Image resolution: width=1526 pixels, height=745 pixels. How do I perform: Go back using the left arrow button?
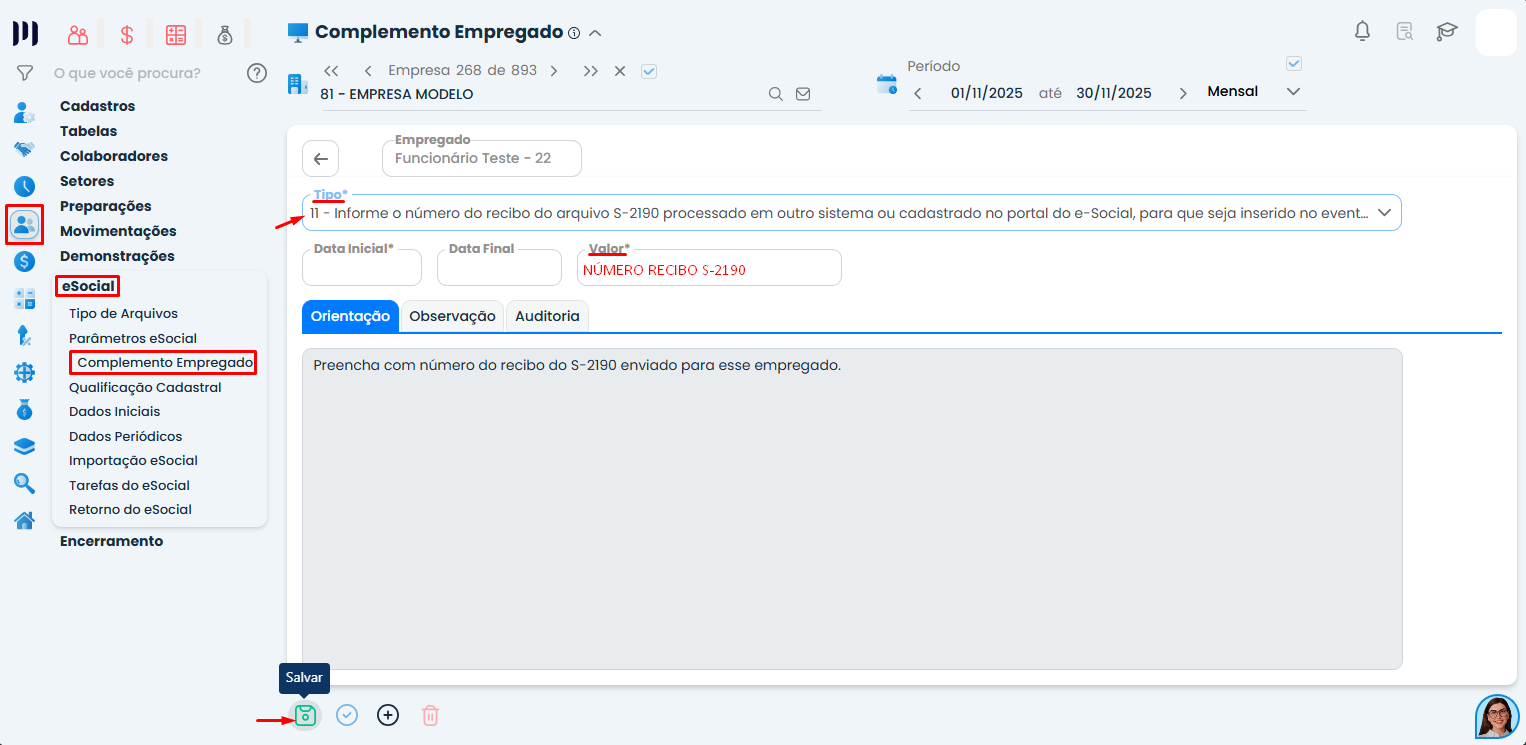tap(321, 158)
